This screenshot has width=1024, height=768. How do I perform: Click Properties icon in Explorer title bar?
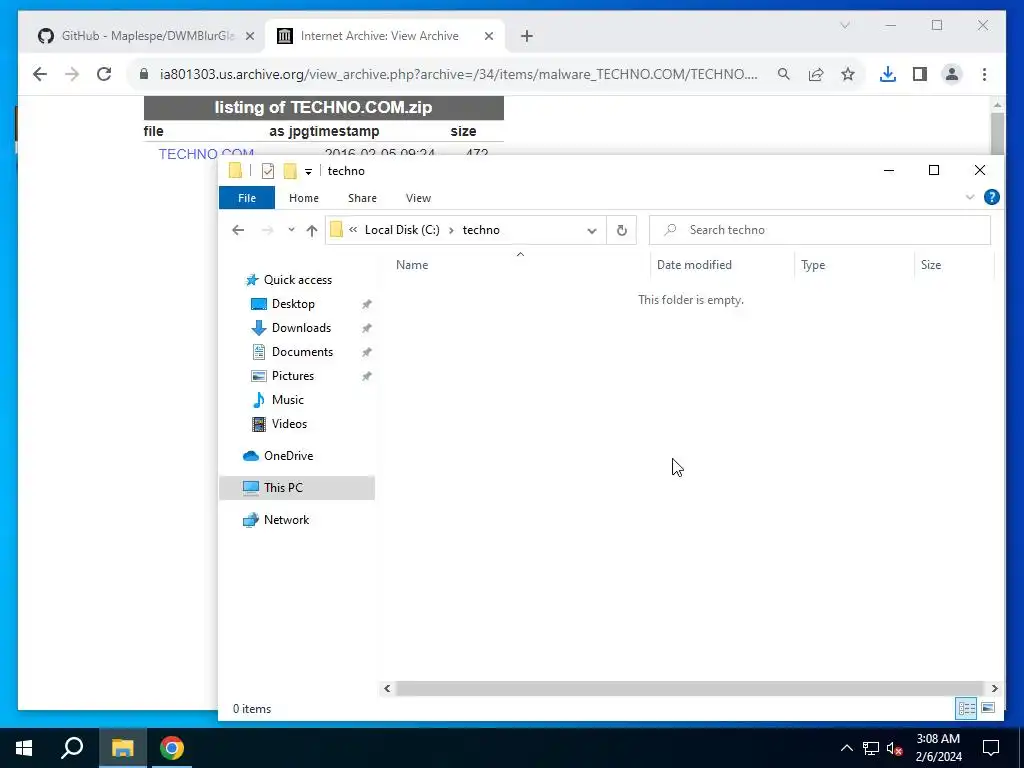[268, 171]
